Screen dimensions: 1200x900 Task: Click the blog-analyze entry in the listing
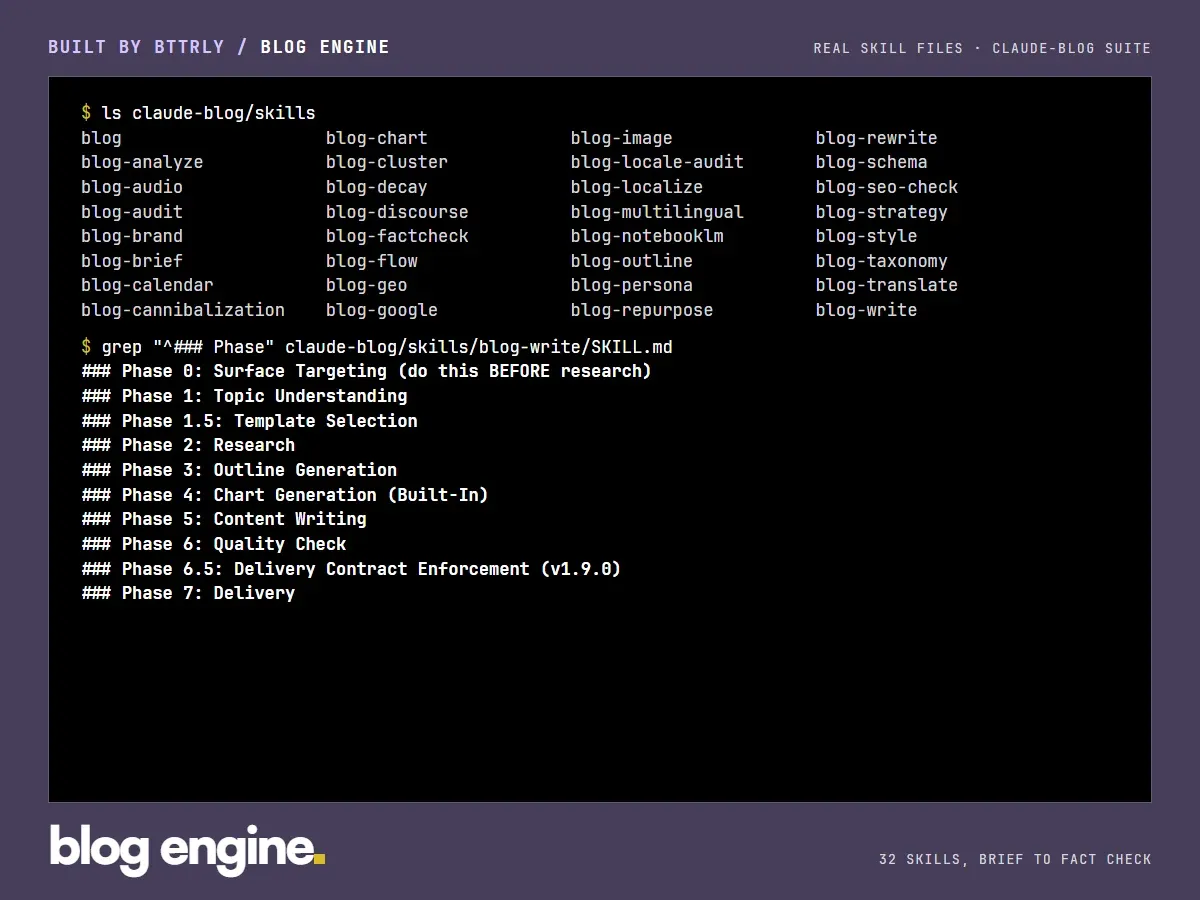(142, 162)
